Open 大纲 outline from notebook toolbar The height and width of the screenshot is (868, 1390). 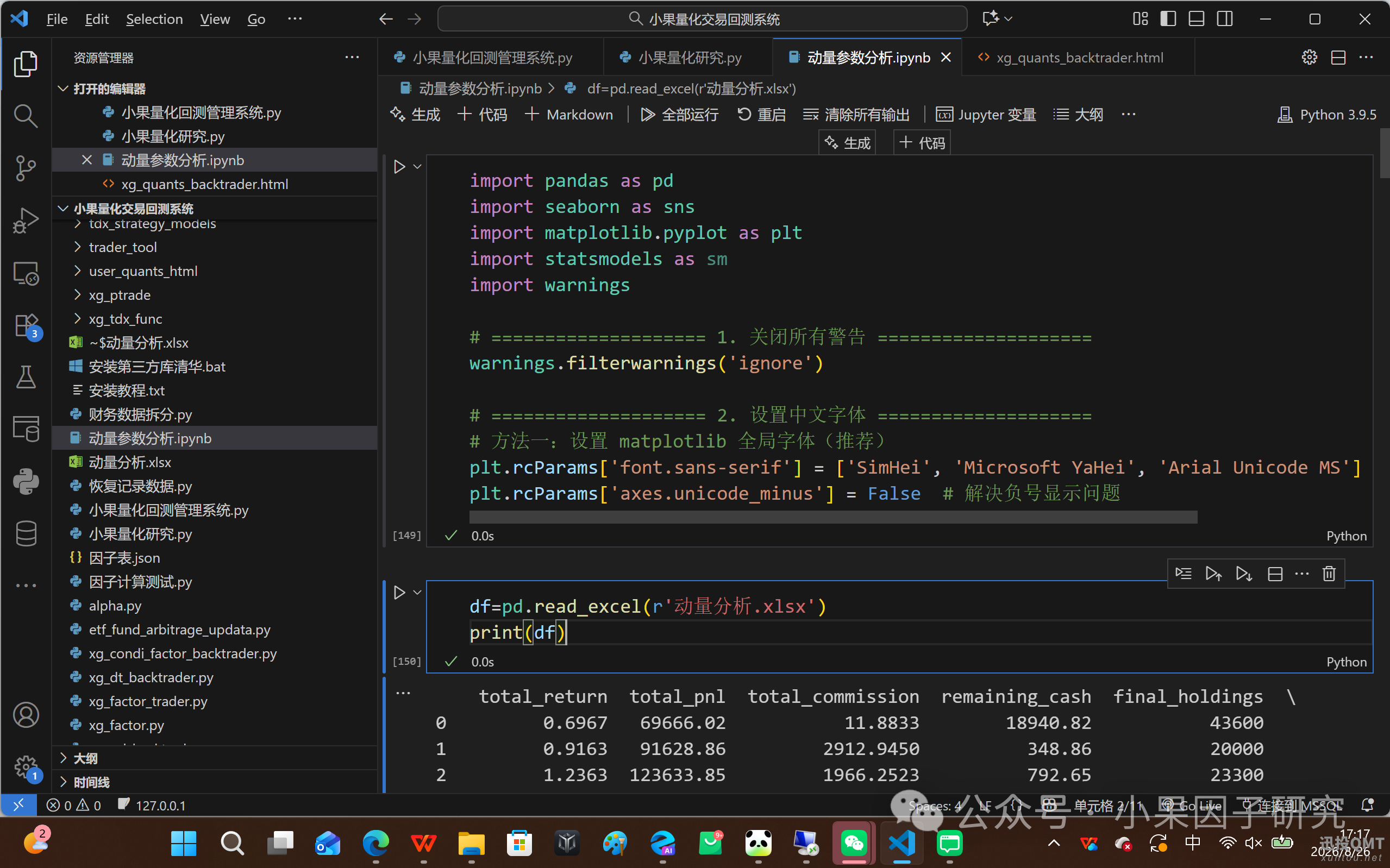click(1078, 115)
